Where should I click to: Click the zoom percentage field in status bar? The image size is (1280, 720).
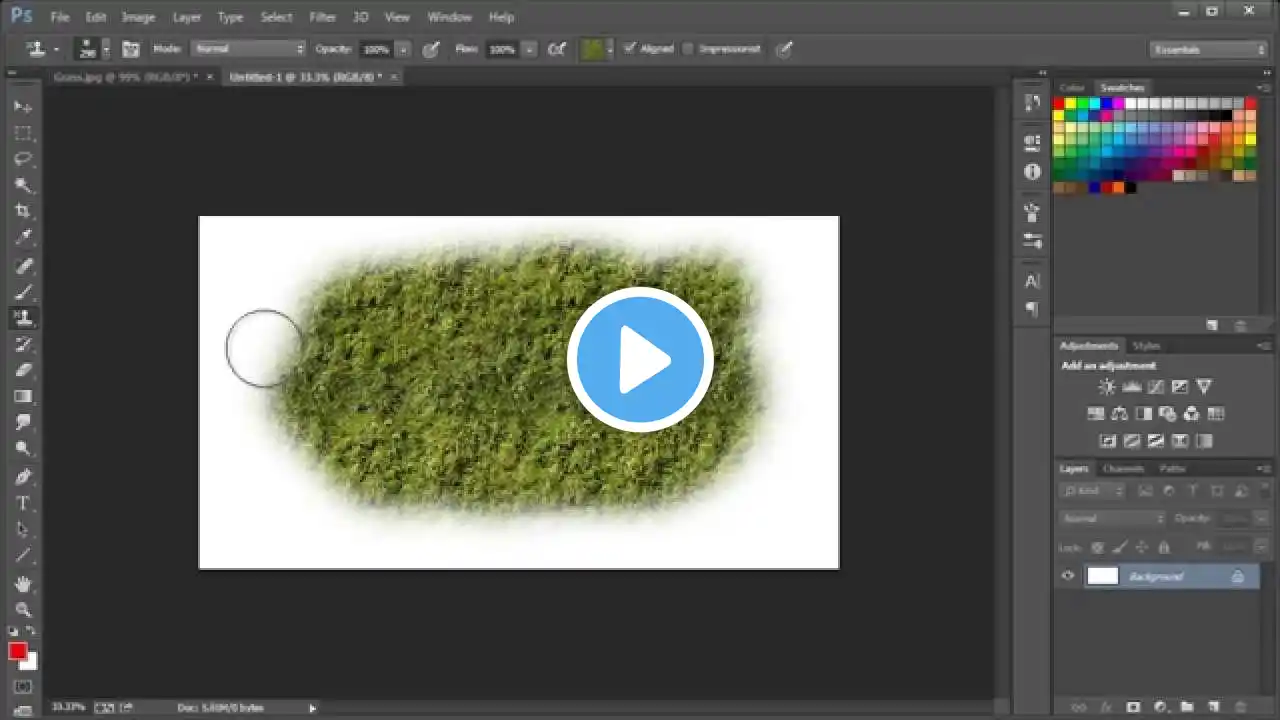(68, 707)
